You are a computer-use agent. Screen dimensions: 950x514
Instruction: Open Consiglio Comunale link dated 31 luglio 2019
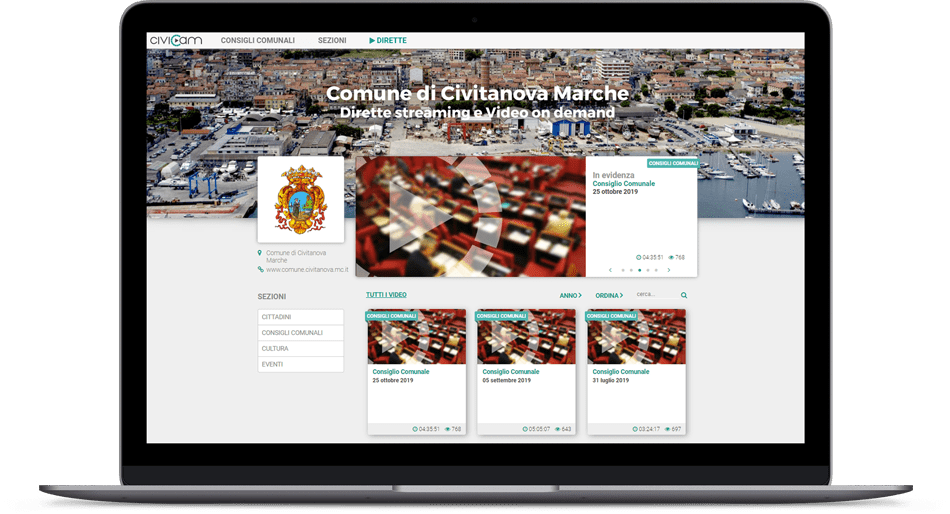[620, 372]
